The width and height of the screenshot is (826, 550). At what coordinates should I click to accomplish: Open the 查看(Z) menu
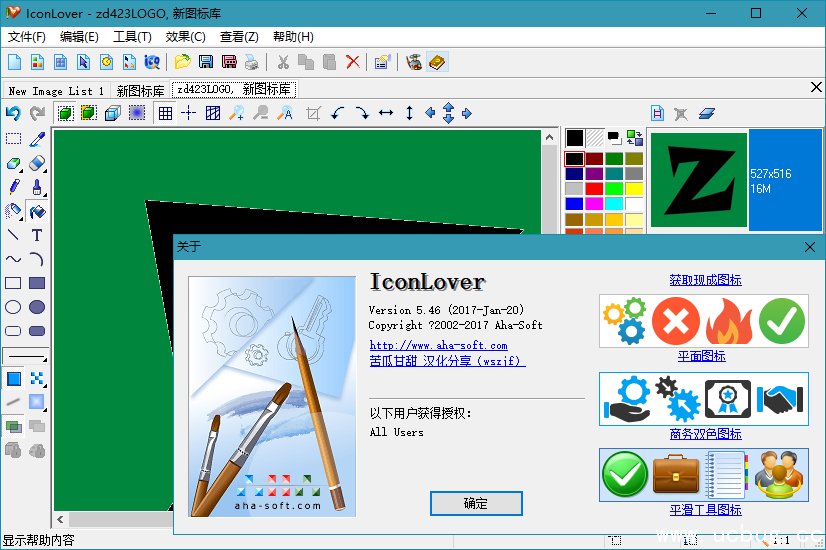click(239, 37)
